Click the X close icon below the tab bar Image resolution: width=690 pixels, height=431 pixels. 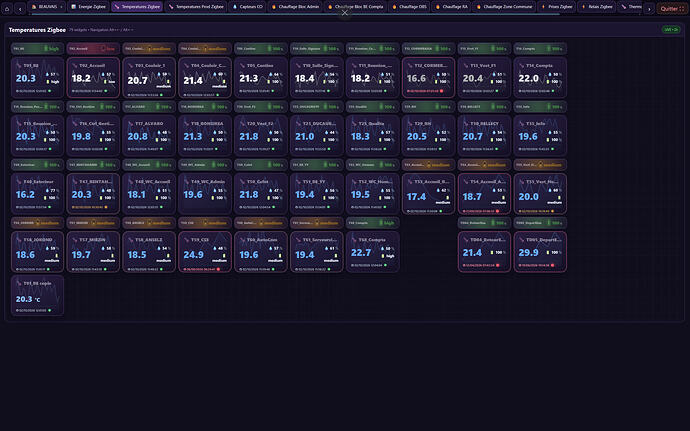tap(345, 13)
